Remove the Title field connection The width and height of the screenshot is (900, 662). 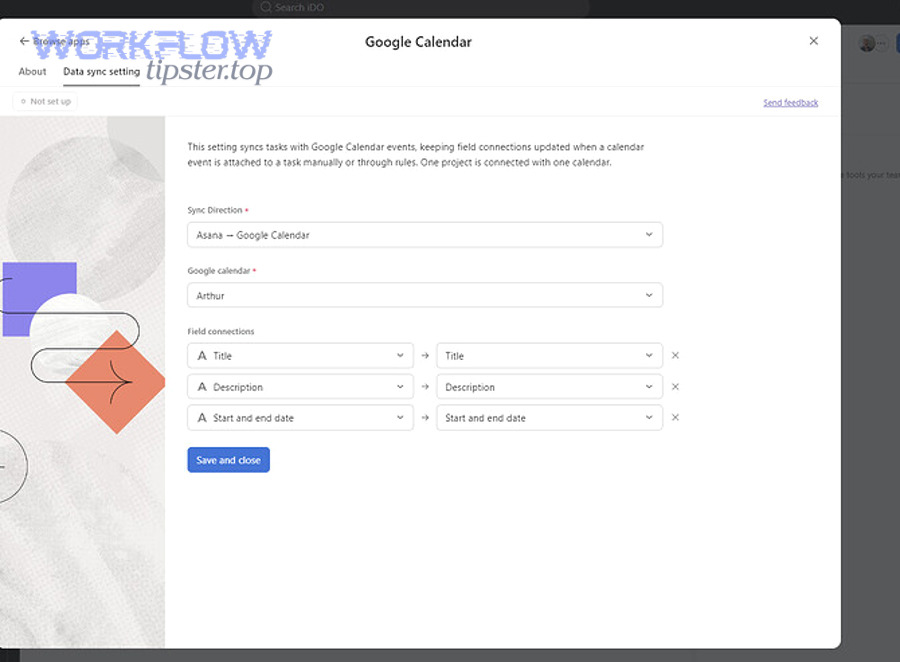click(675, 355)
